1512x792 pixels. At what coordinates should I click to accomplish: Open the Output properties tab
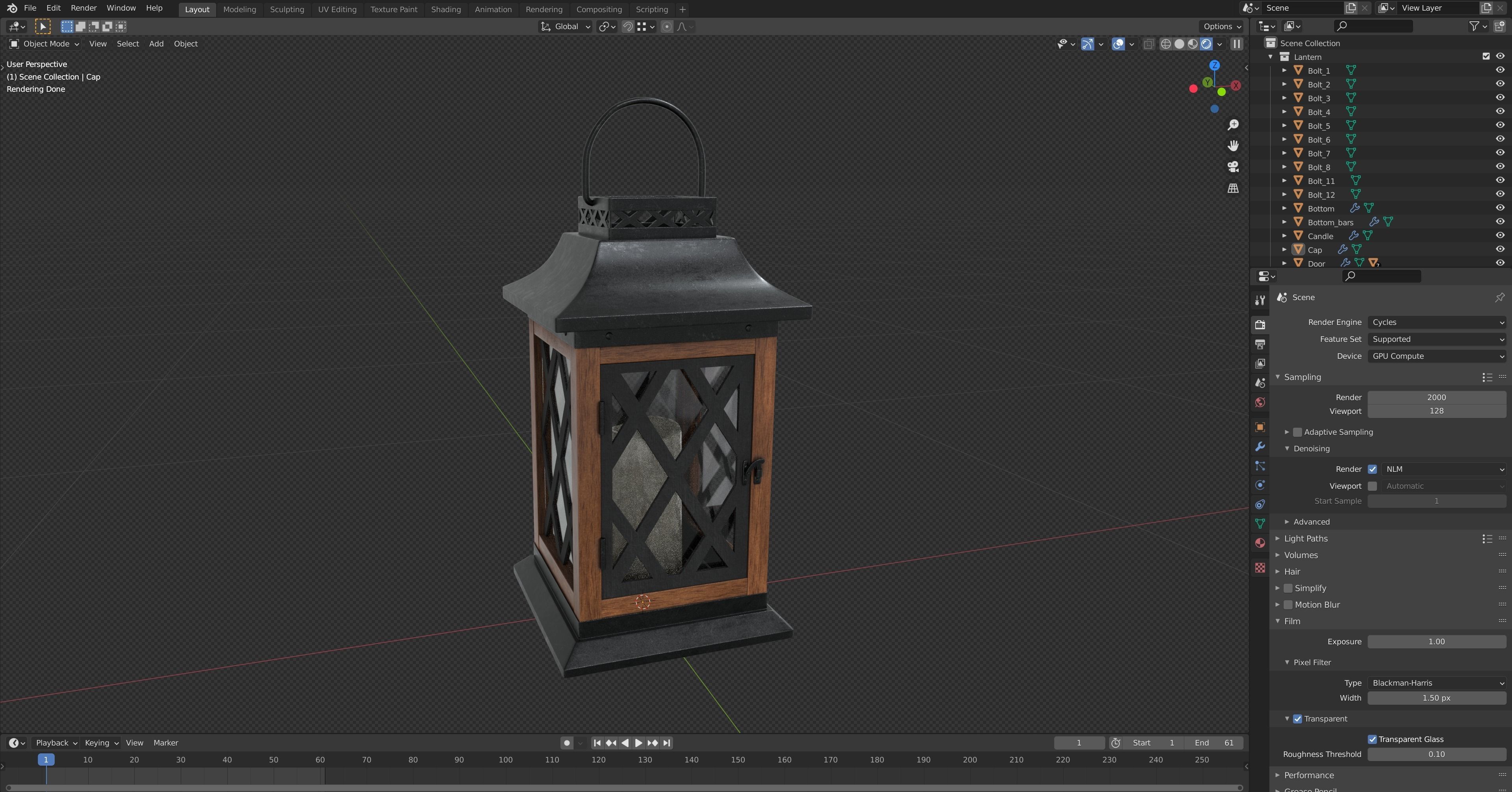point(1260,344)
